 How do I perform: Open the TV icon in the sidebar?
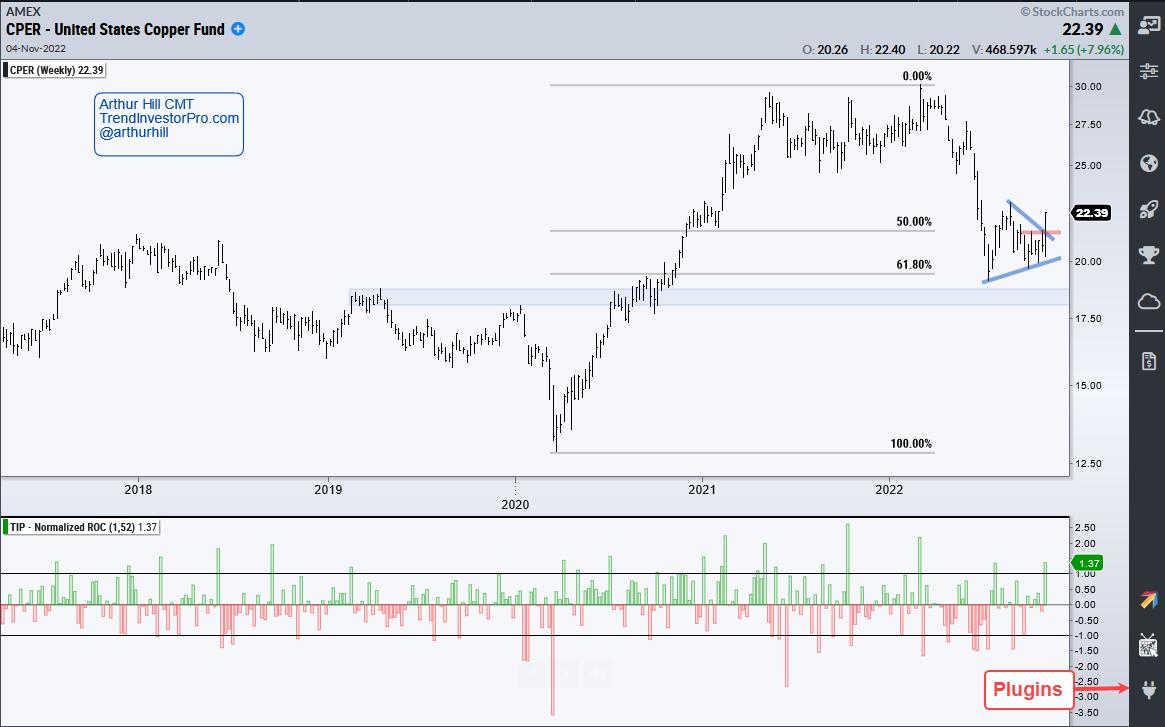[1147, 645]
